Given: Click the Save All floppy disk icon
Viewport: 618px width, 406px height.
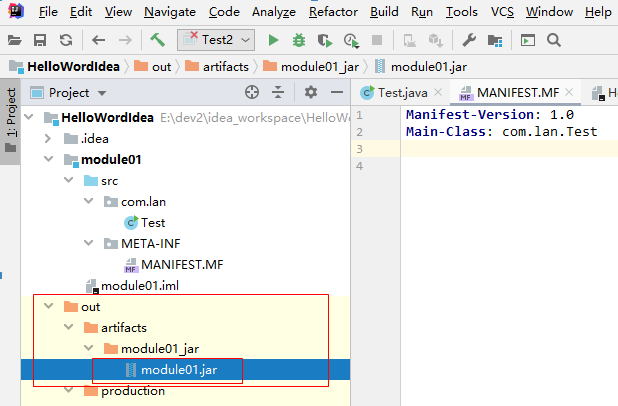Looking at the screenshot, I should [40, 40].
